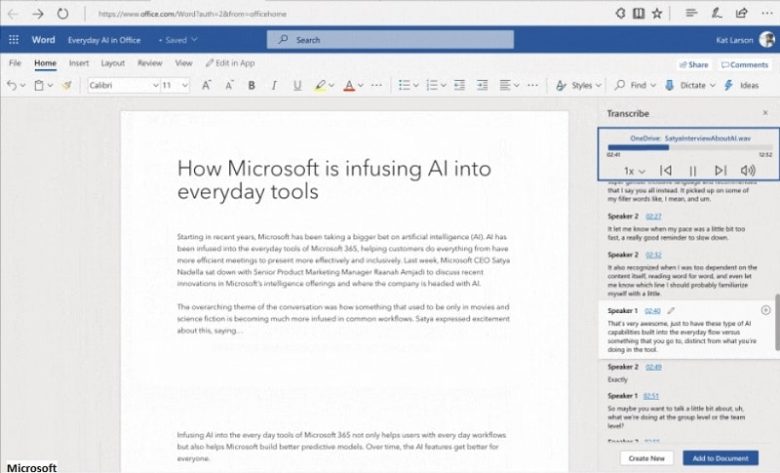Click the audio progress bar
The image size is (780, 473).
[689, 147]
